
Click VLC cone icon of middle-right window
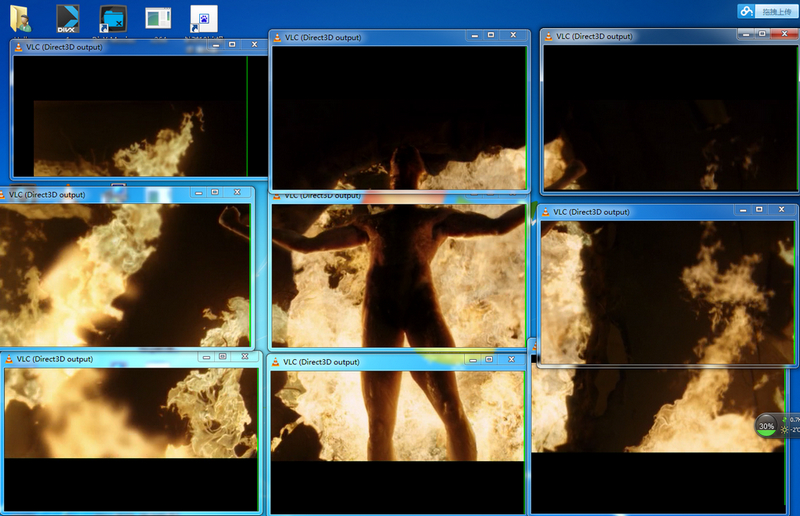tap(545, 212)
